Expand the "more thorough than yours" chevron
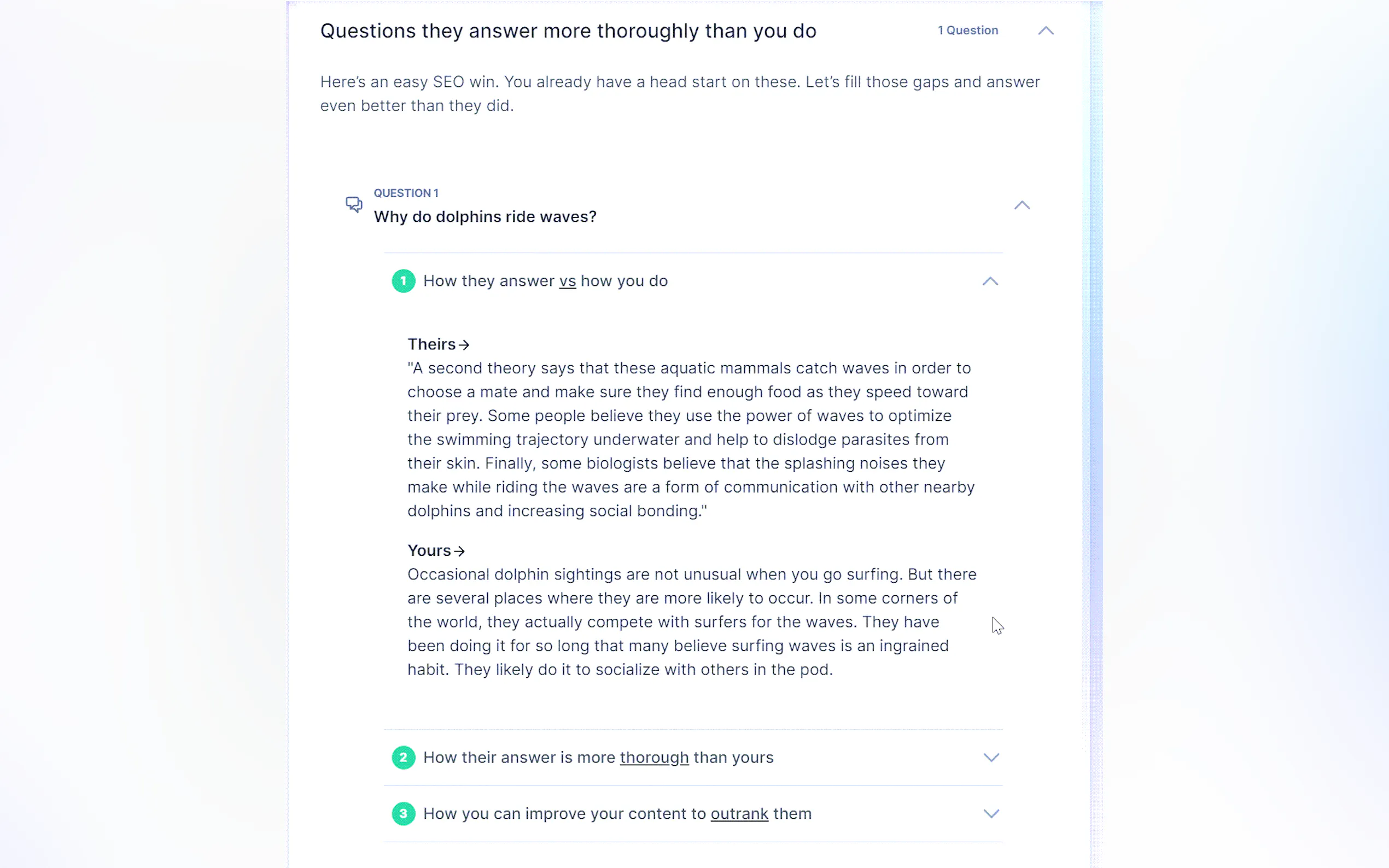Viewport: 1389px width, 868px height. [991, 757]
